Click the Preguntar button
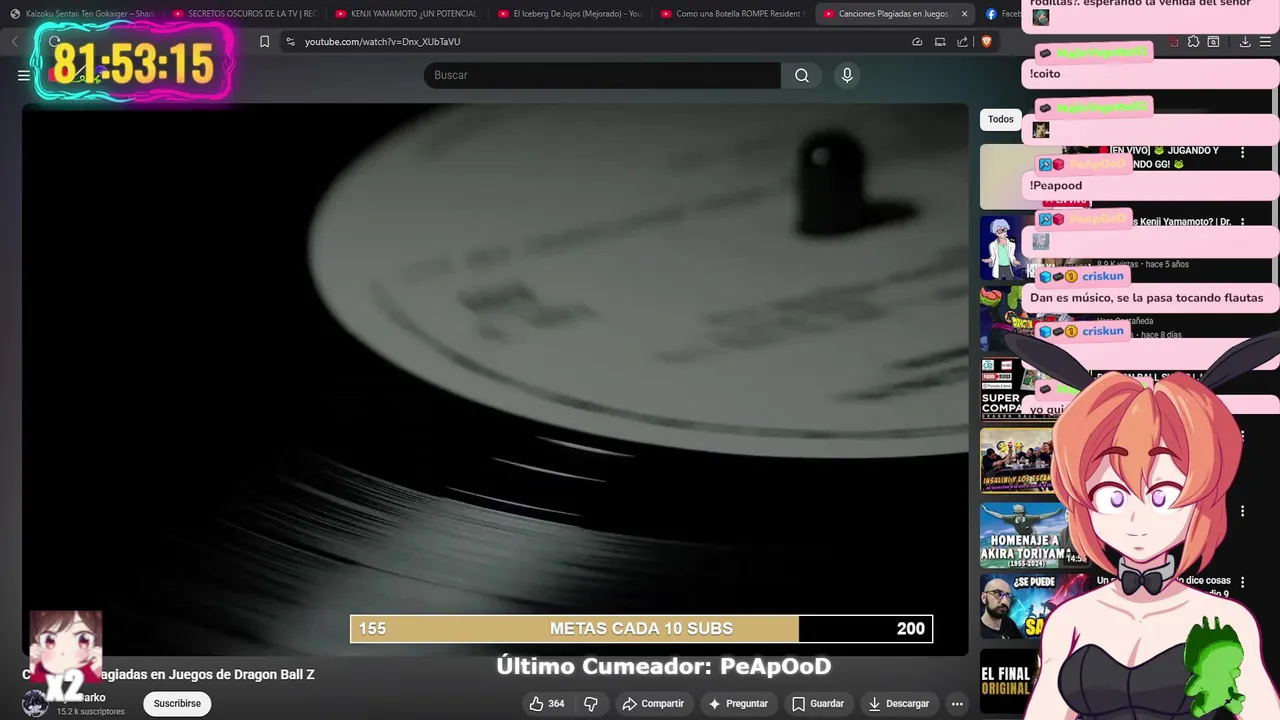1280x720 pixels. [x=738, y=704]
